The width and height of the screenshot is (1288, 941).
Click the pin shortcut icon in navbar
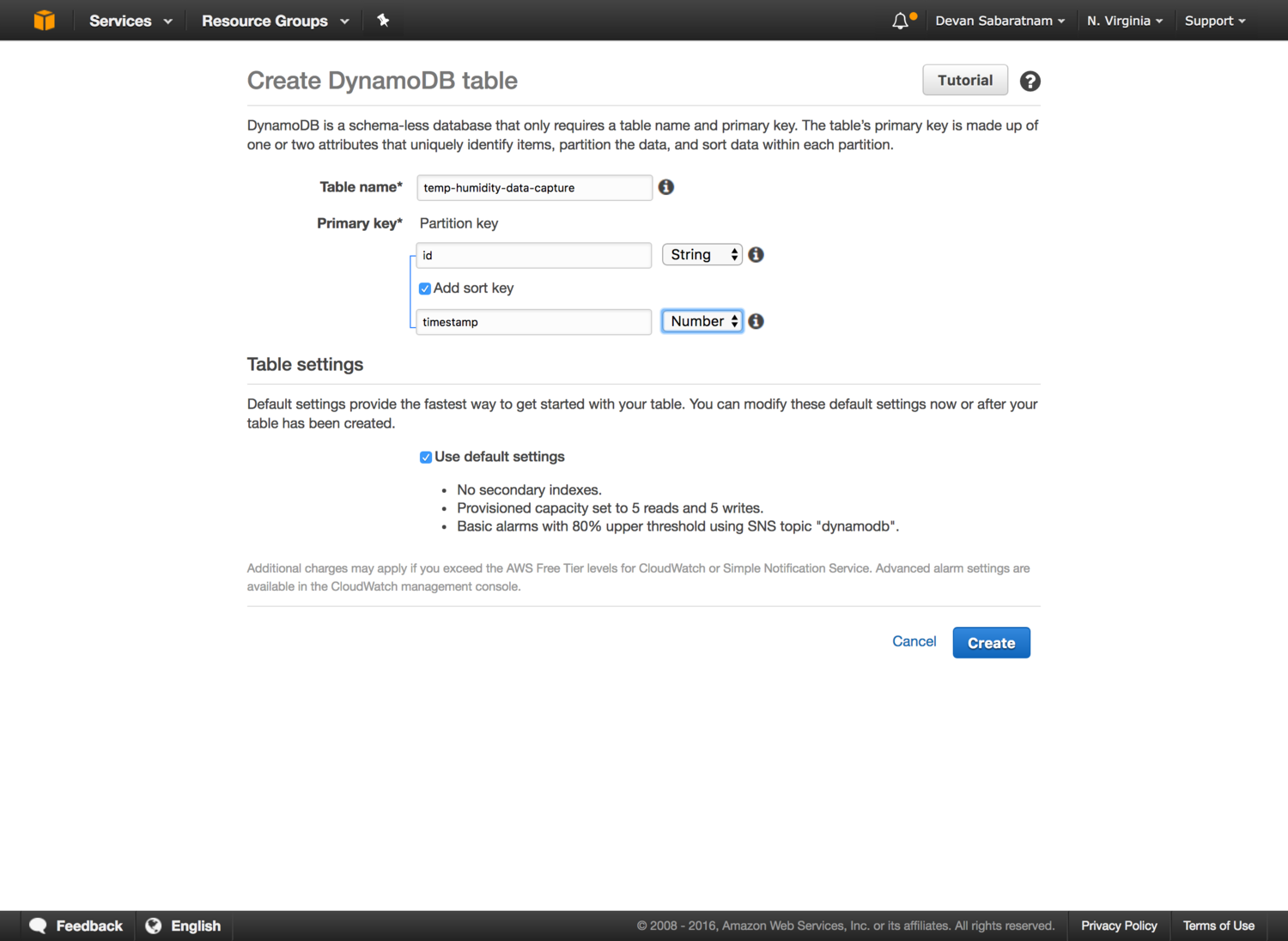[x=383, y=21]
